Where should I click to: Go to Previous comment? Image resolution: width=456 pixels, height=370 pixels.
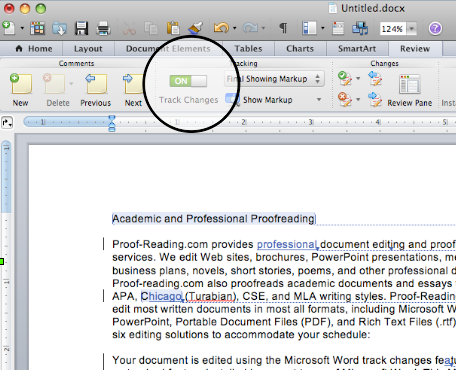point(96,90)
